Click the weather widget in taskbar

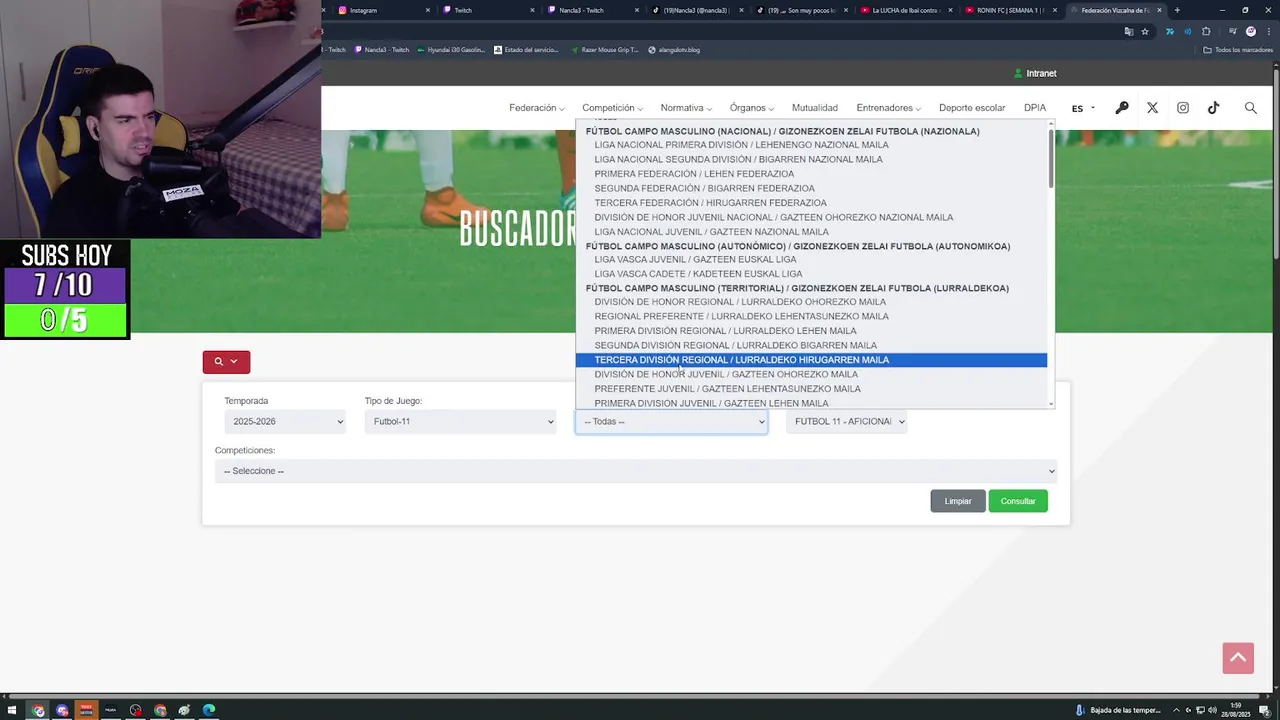pyautogui.click(x=1118, y=711)
